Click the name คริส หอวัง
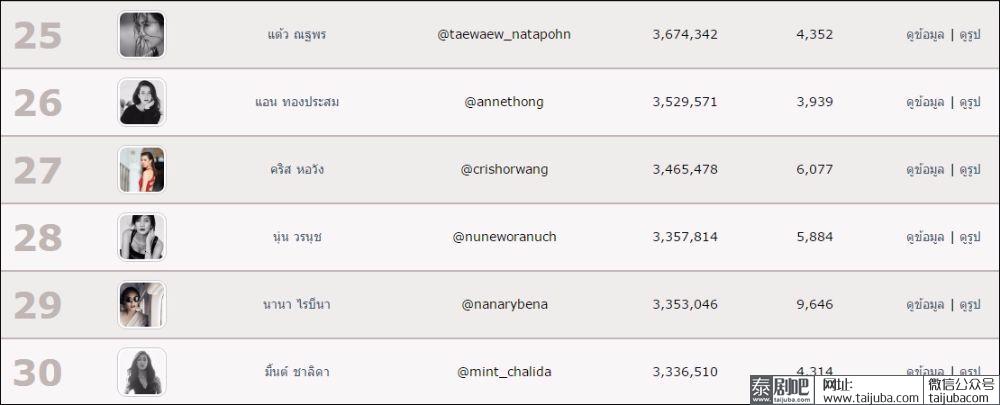Viewport: 1000px width, 405px height. 297,170
